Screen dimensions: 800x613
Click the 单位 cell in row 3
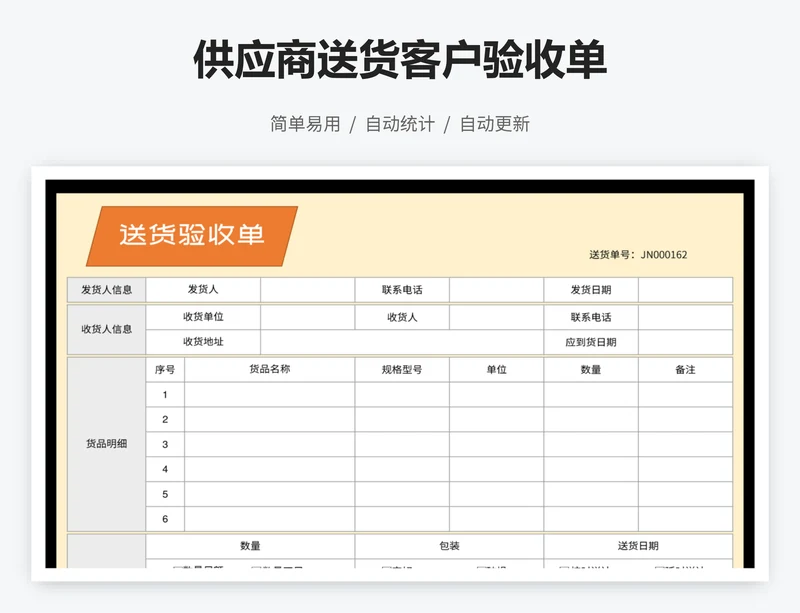point(496,445)
